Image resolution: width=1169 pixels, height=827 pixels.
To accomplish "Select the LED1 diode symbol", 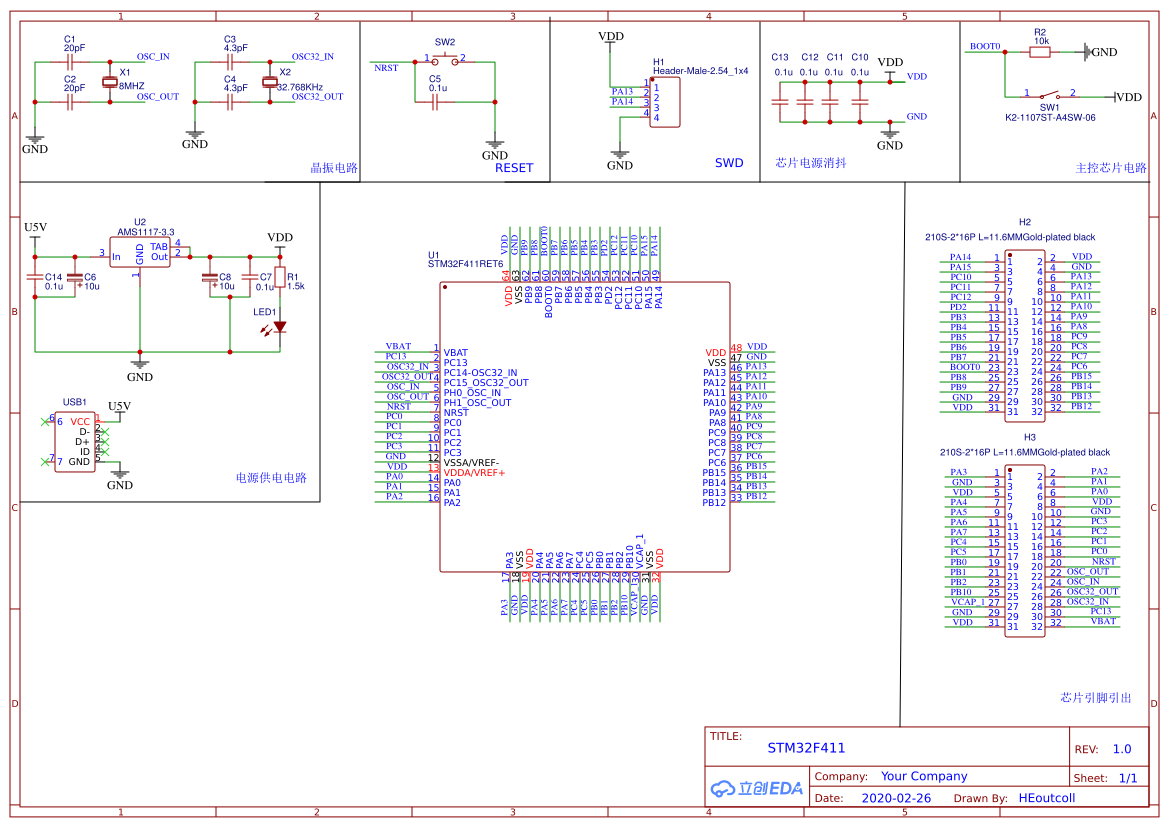I will coord(280,327).
